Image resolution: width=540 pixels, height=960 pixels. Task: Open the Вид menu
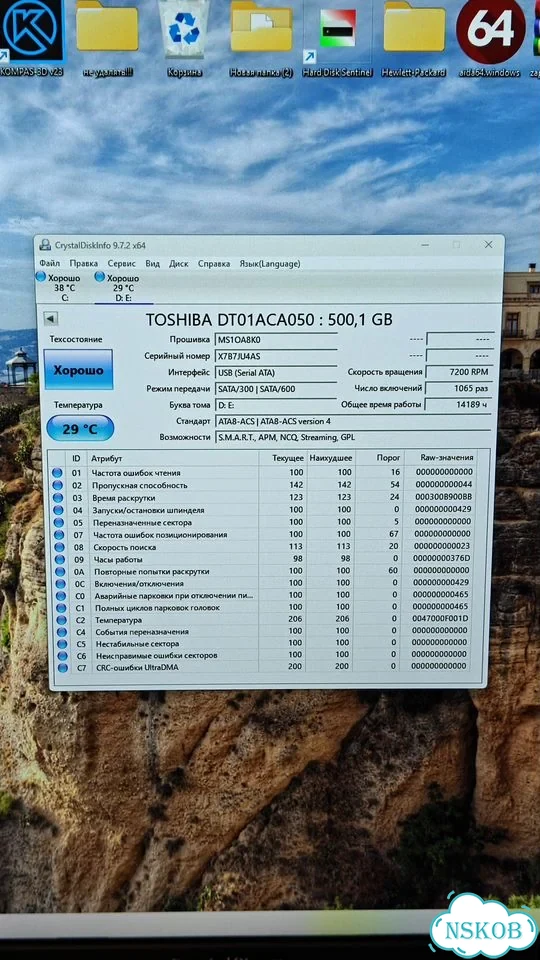[x=152, y=263]
